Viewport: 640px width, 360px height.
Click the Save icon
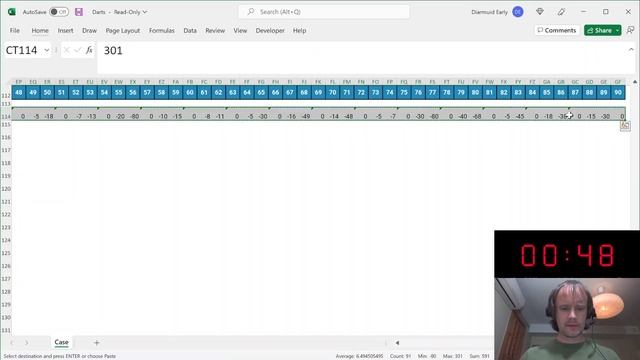coord(79,12)
